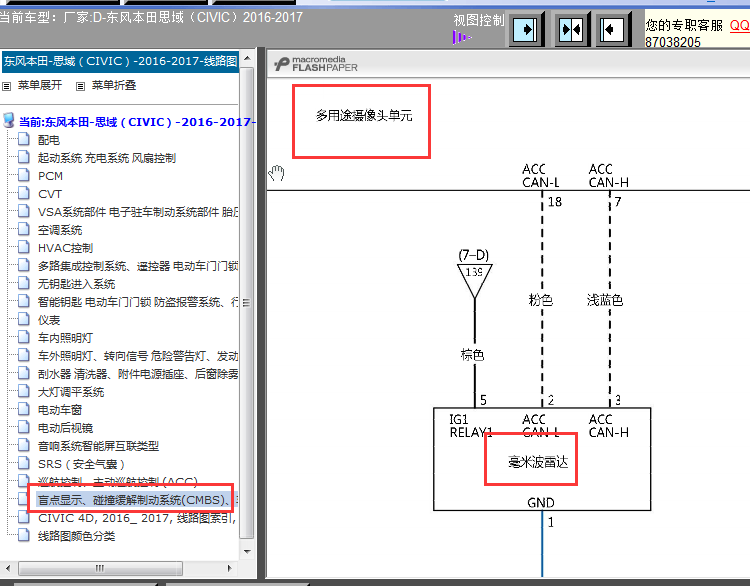Select 车外照明灯、转向信号 危险警告灯 entry
The image size is (750, 586).
tap(138, 356)
